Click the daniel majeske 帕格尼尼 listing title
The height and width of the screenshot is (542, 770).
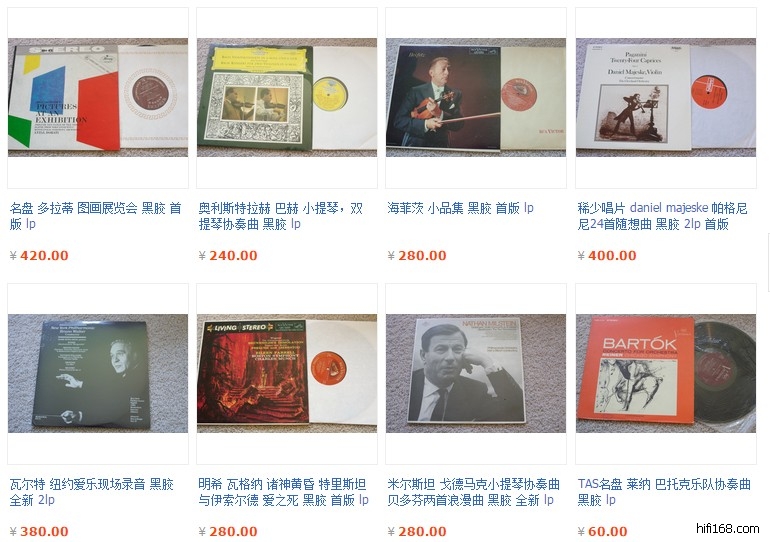point(662,216)
